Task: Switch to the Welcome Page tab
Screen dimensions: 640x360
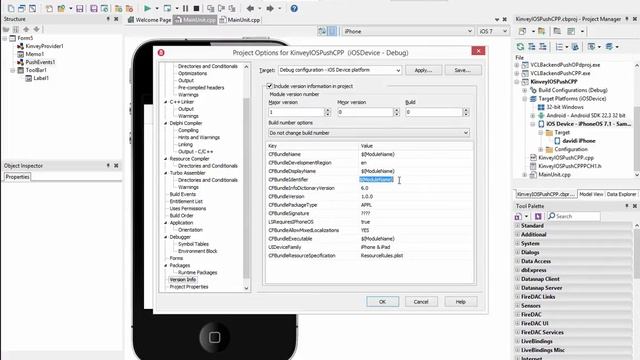Action: point(149,20)
